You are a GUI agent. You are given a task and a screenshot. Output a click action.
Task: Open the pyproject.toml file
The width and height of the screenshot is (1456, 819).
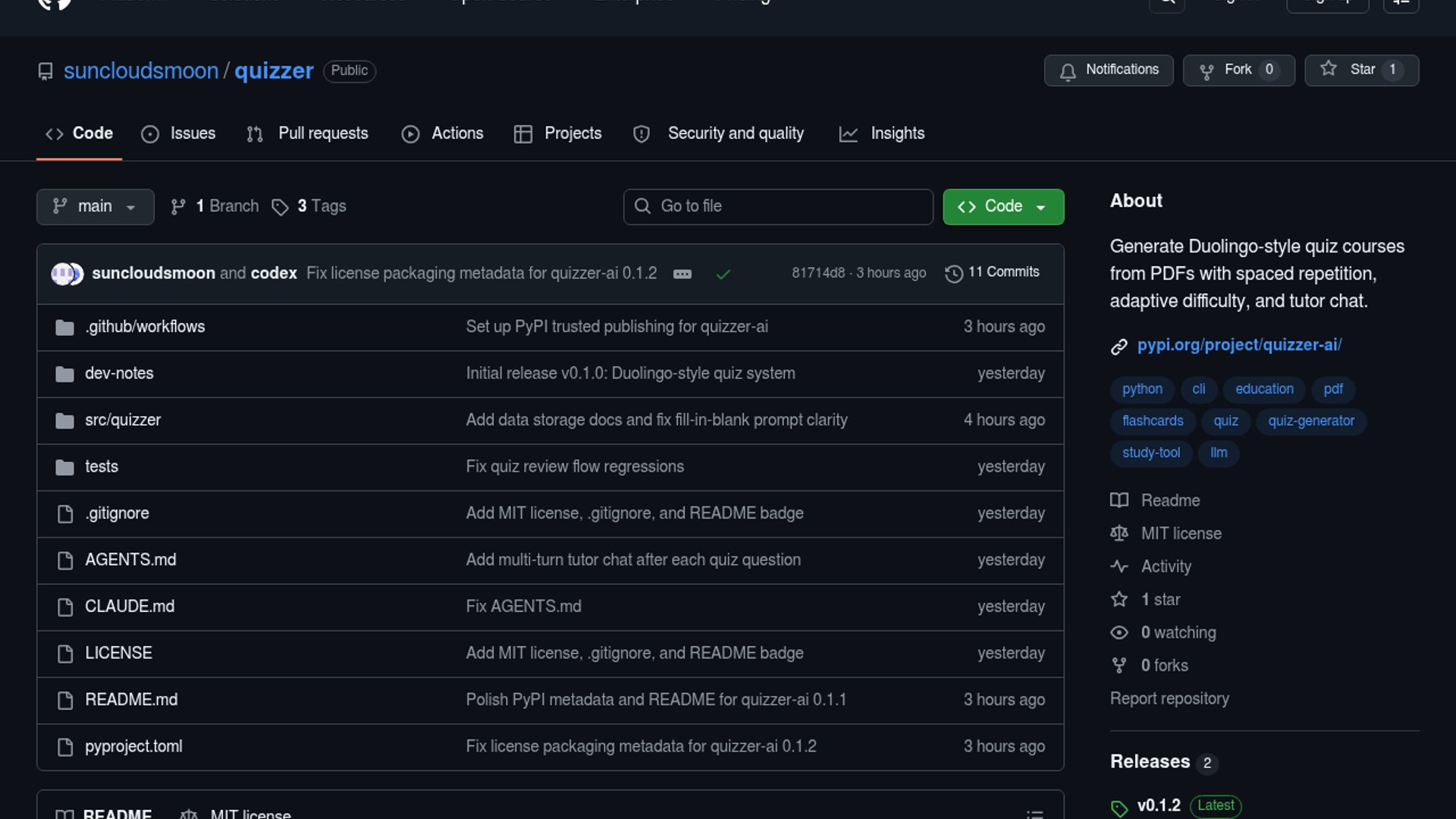point(133,746)
